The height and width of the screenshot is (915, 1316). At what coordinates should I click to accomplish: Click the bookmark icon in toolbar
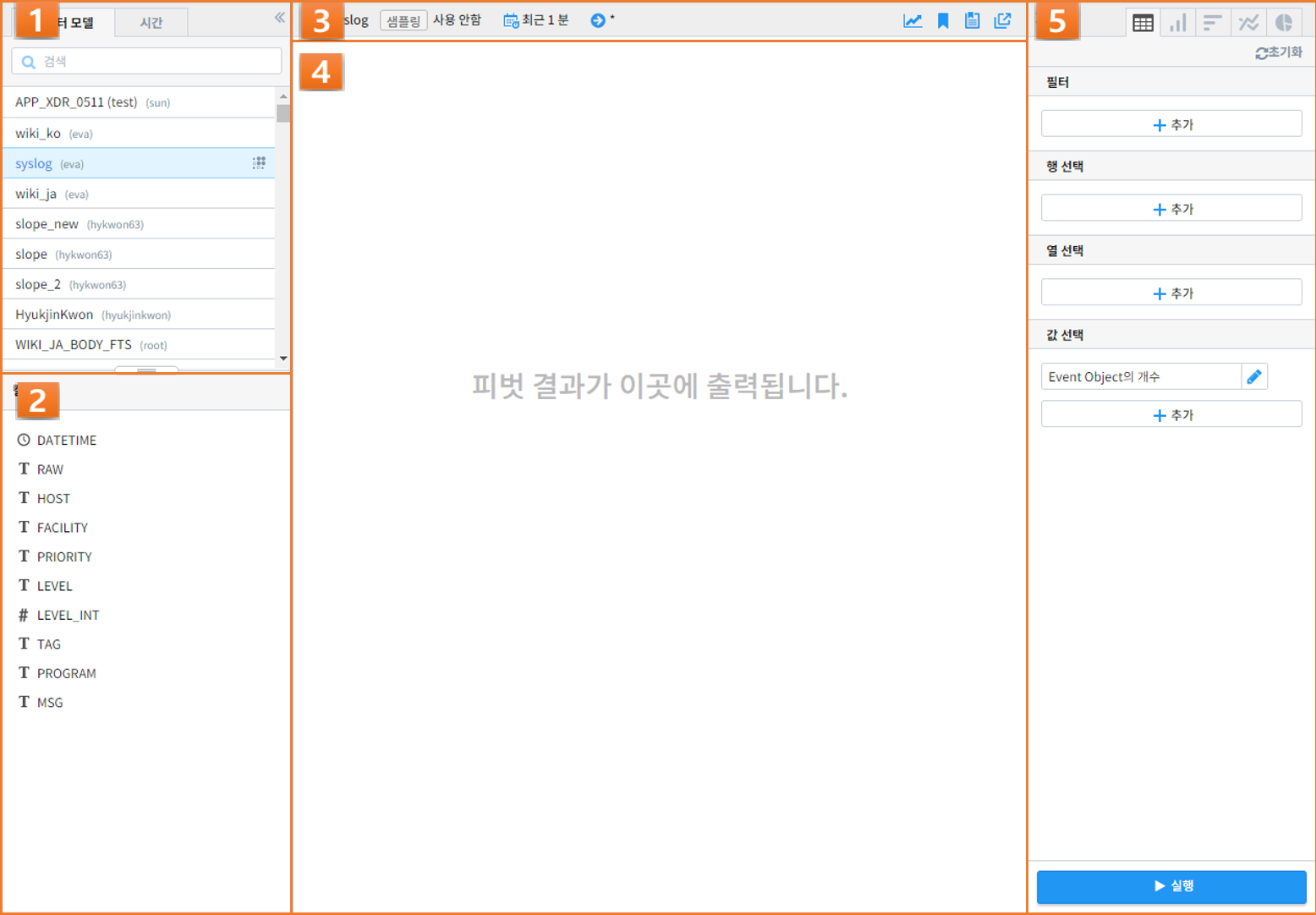click(943, 20)
